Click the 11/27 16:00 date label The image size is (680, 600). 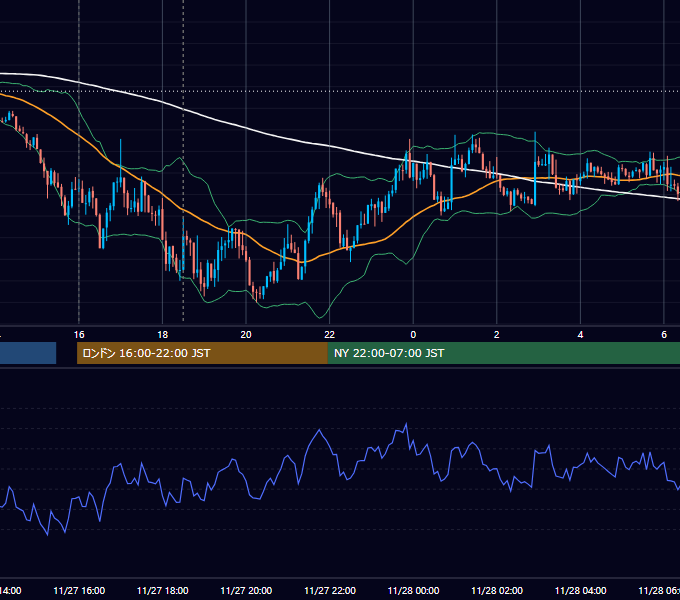(x=79, y=590)
